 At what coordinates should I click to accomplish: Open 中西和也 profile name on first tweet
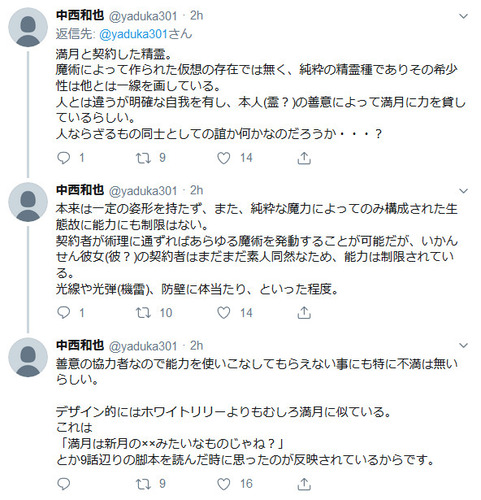click(x=80, y=15)
